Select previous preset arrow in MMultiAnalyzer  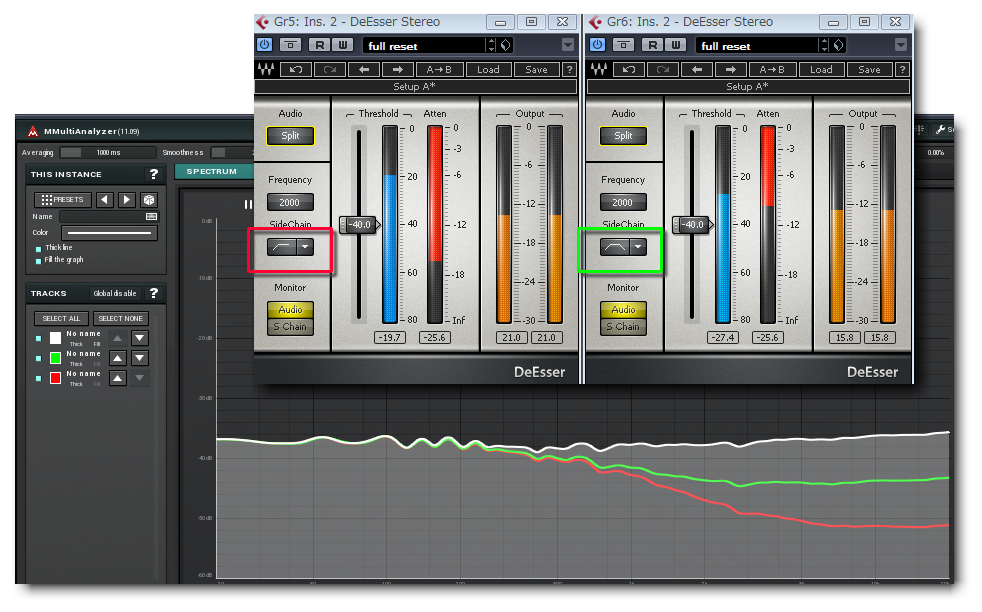[105, 200]
